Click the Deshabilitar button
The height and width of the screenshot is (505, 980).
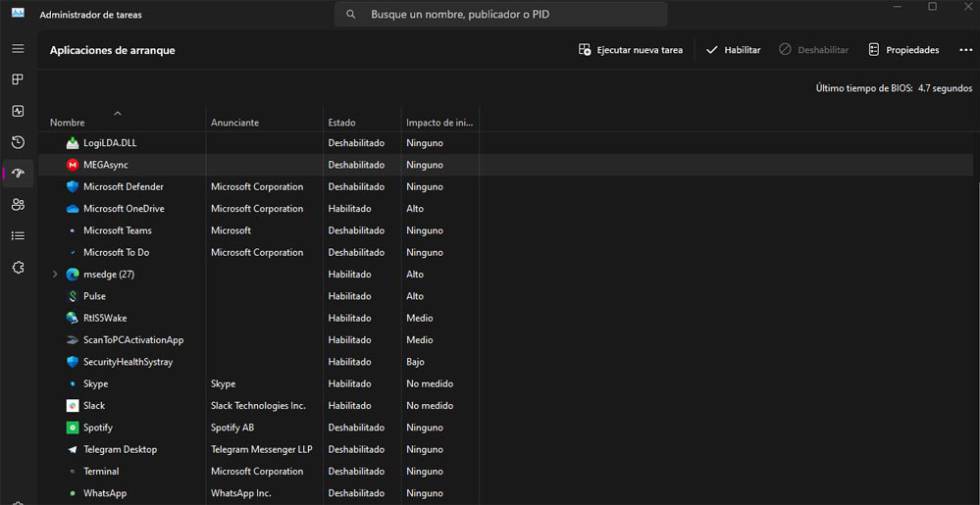click(x=814, y=50)
